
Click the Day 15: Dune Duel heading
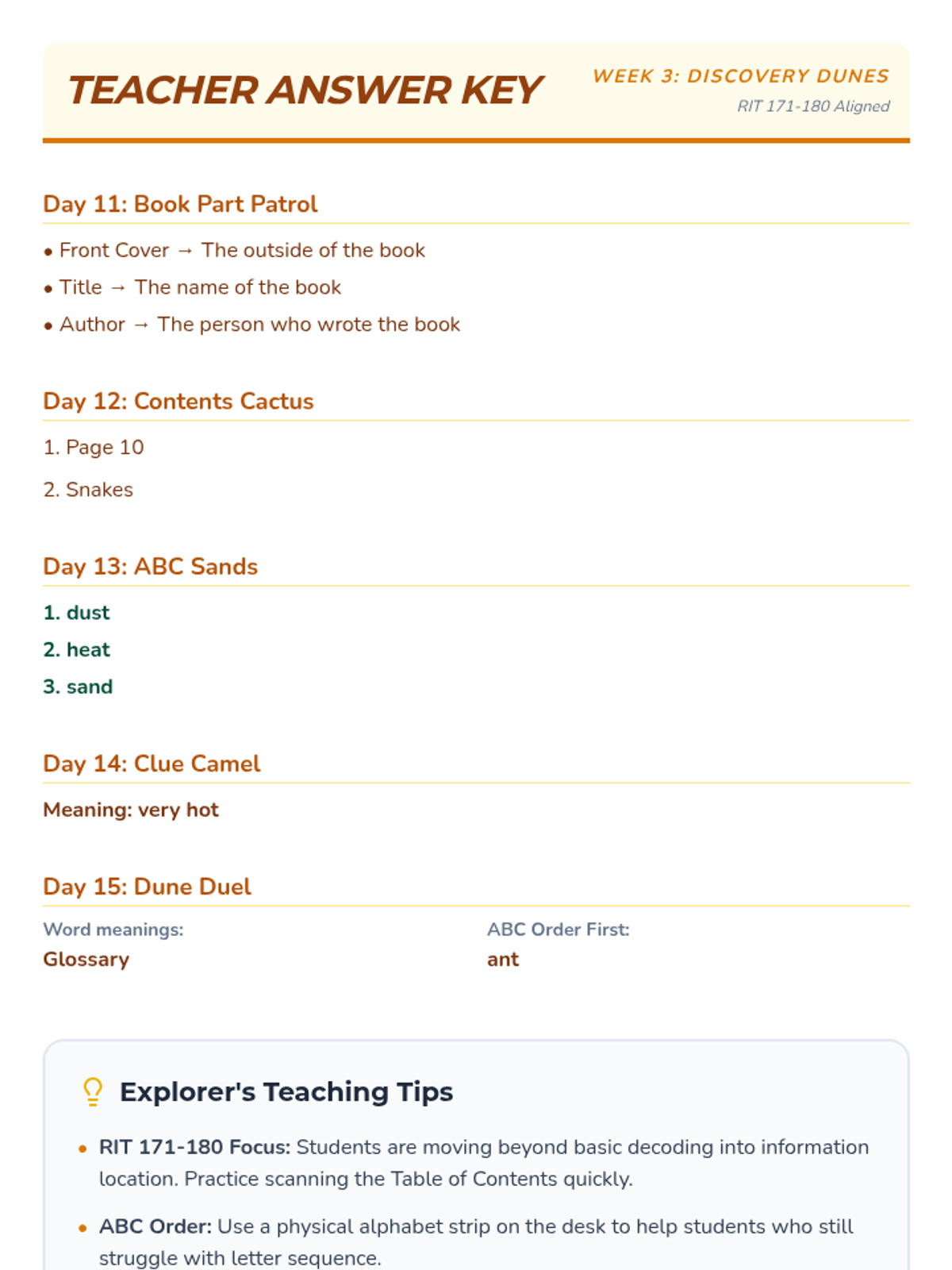[147, 887]
